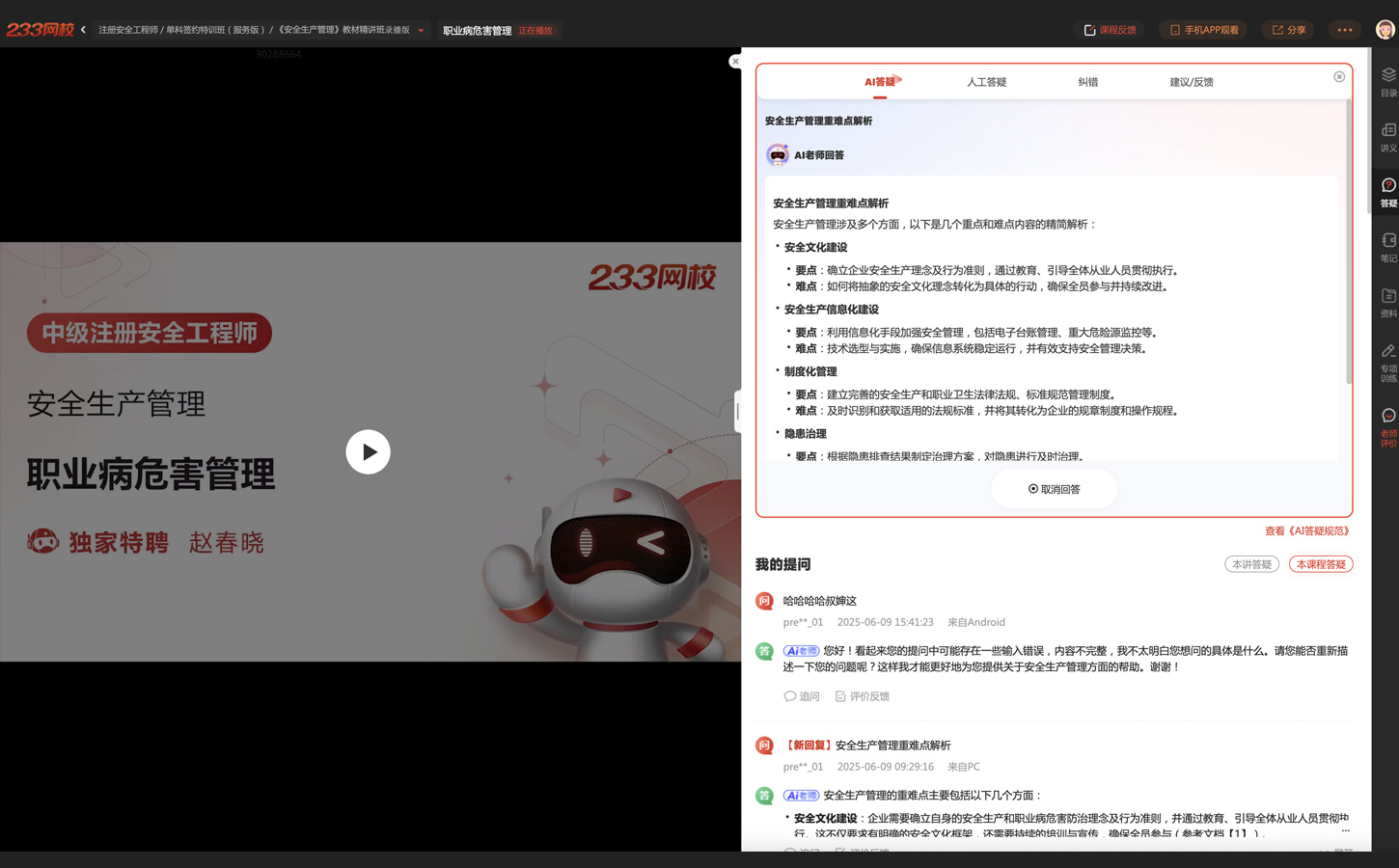This screenshot has height=868, width=1399.
Task: Click the AI answer panel scrollbar
Action: (1348, 241)
